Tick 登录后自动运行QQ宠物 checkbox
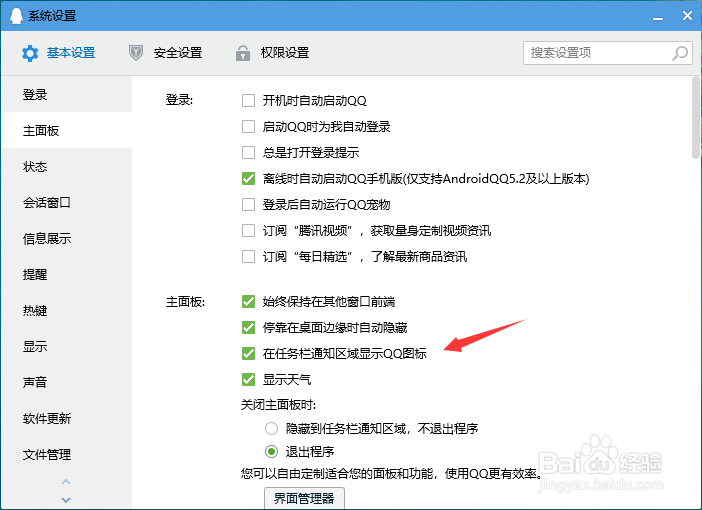 (248, 204)
